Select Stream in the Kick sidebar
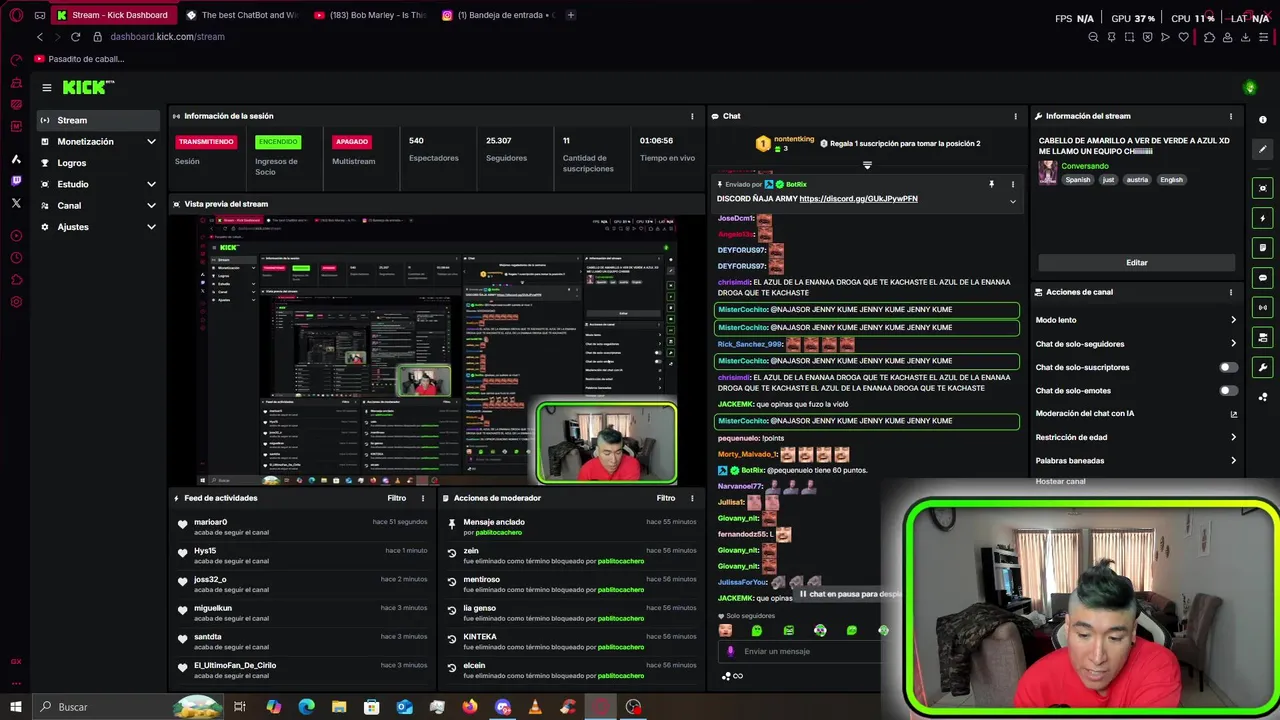The height and width of the screenshot is (720, 1280). coord(98,120)
